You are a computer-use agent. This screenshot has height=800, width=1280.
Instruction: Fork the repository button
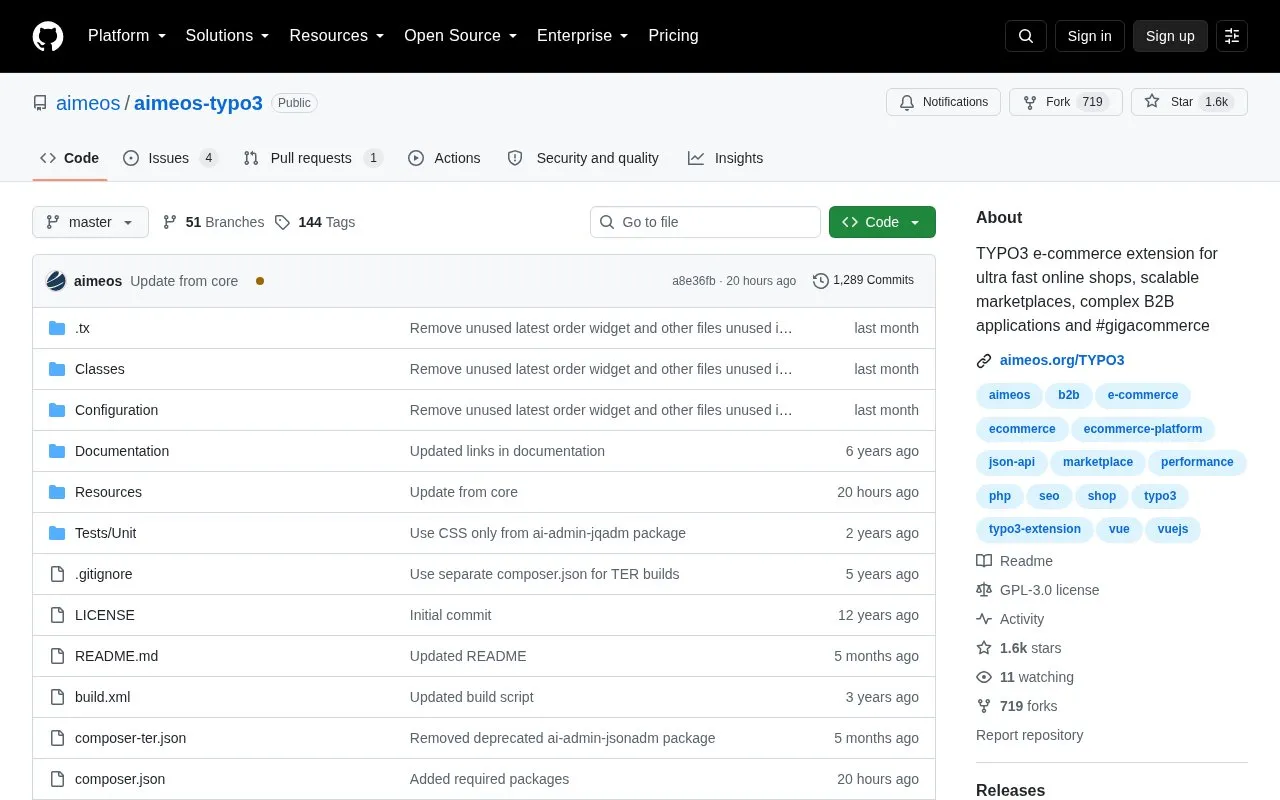1066,102
